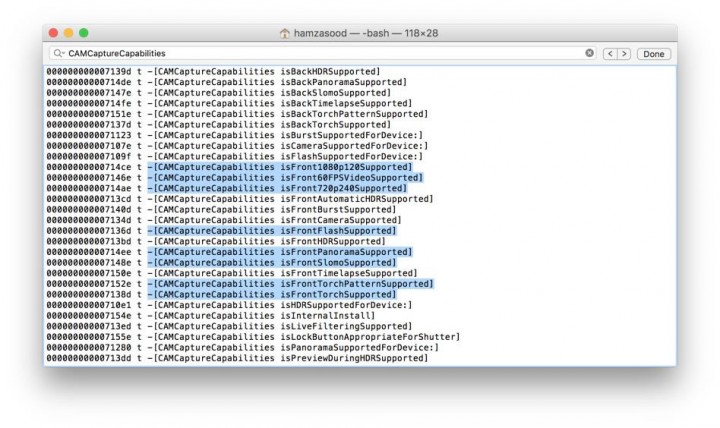
Task: Go to previous search match arrow
Action: [x=610, y=54]
